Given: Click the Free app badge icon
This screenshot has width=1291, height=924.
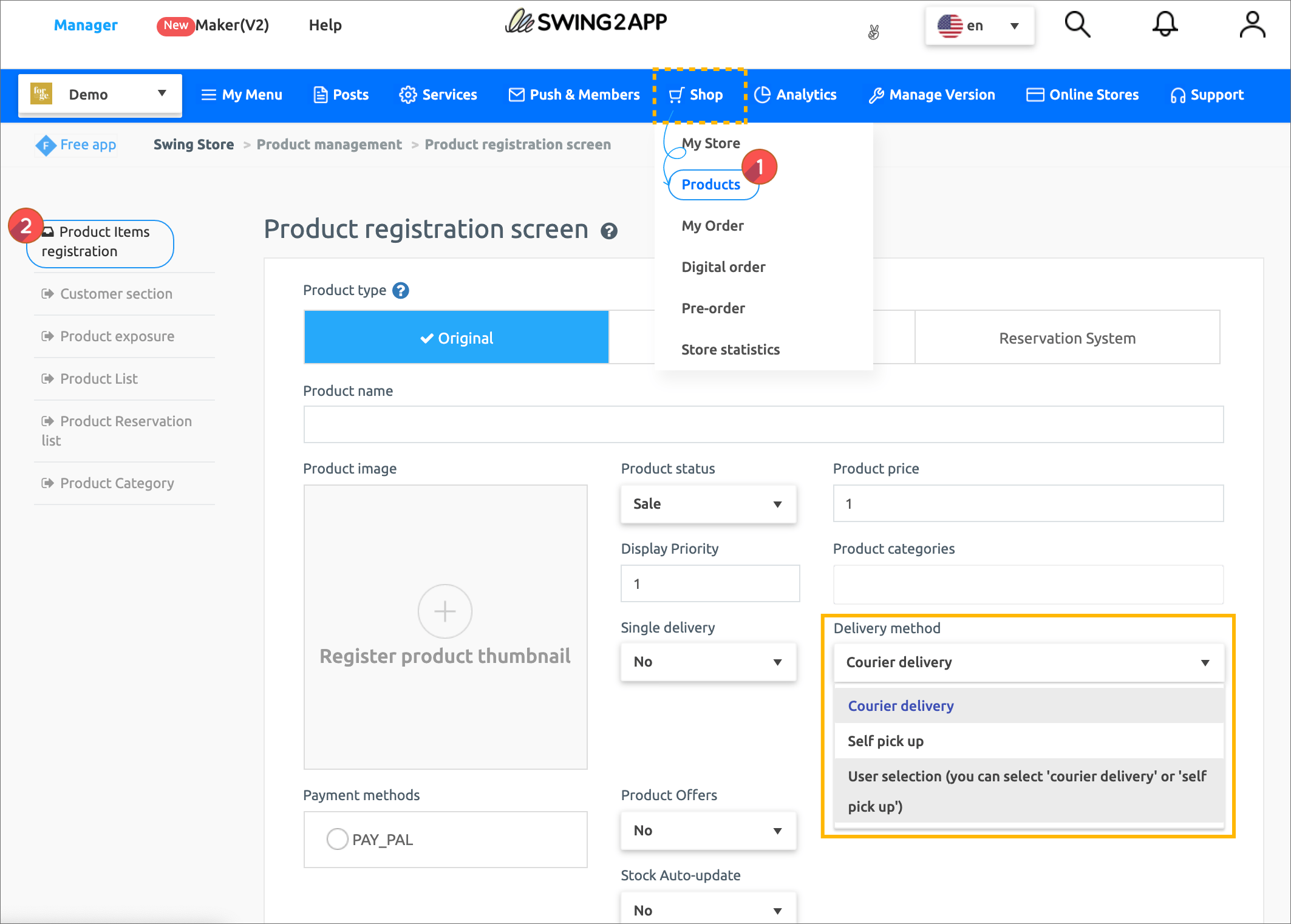Looking at the screenshot, I should 46,145.
